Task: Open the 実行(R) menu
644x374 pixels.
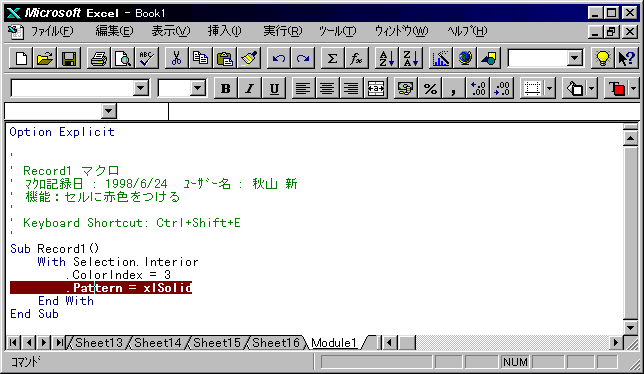Action: click(x=283, y=31)
